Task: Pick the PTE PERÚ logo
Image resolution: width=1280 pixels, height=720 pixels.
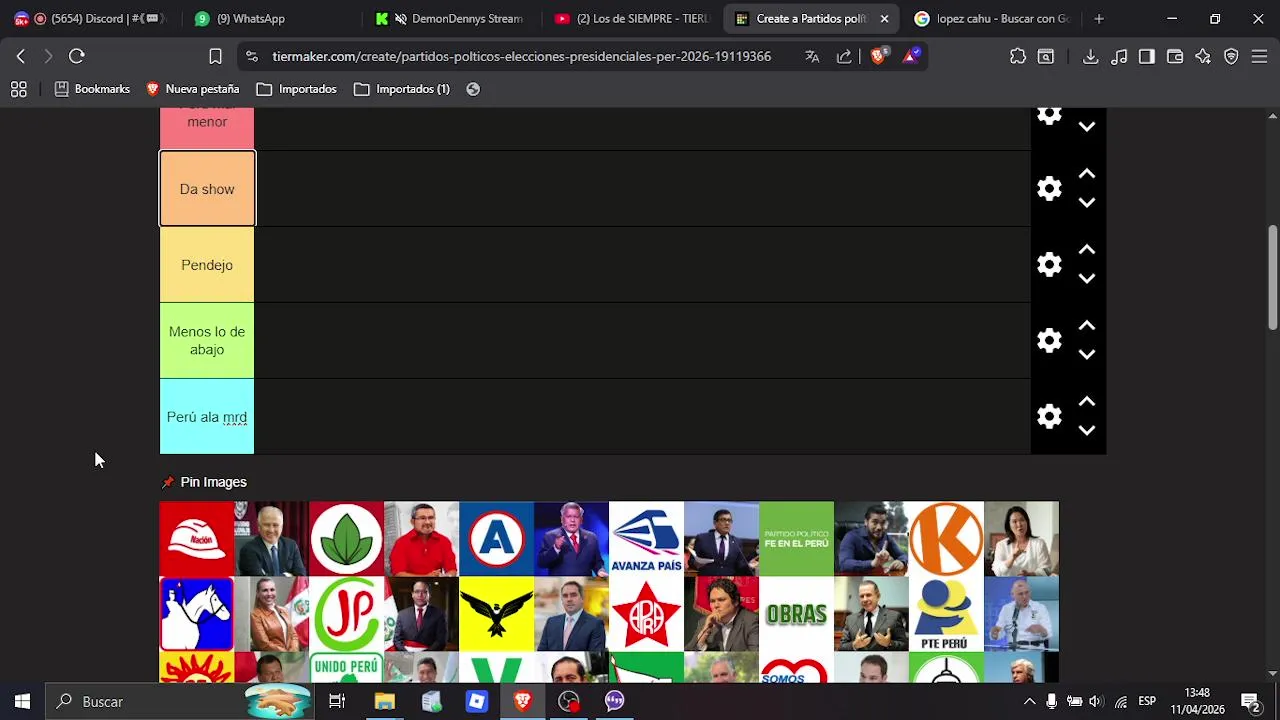Action: 947,614
